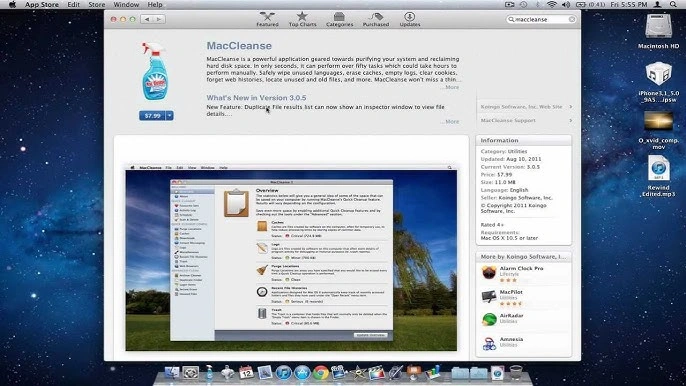Open Keynote from the Dock
Screen dimensions: 686x386
tap(413, 372)
